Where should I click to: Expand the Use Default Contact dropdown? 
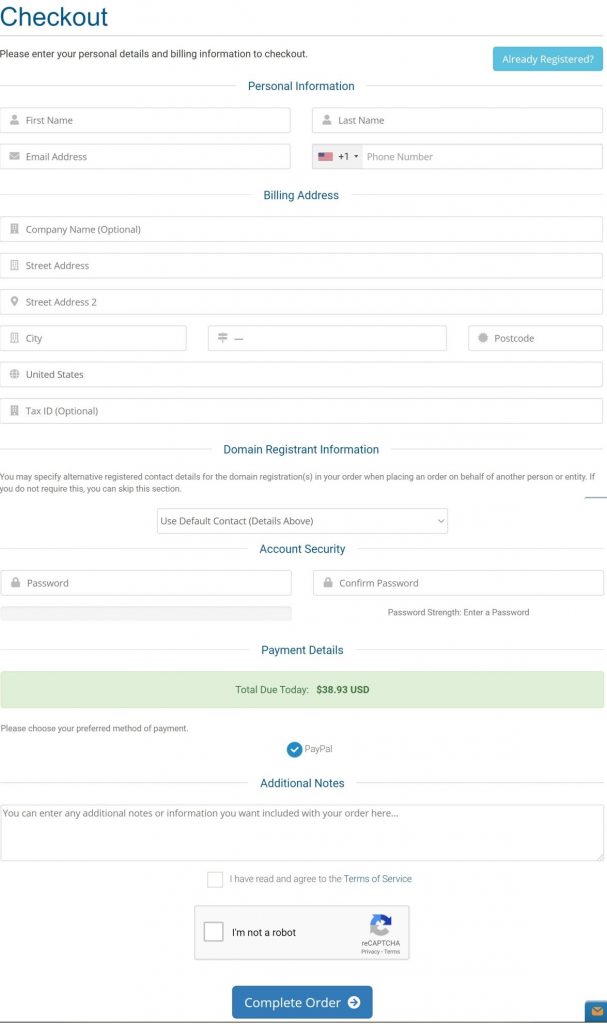[x=302, y=521]
